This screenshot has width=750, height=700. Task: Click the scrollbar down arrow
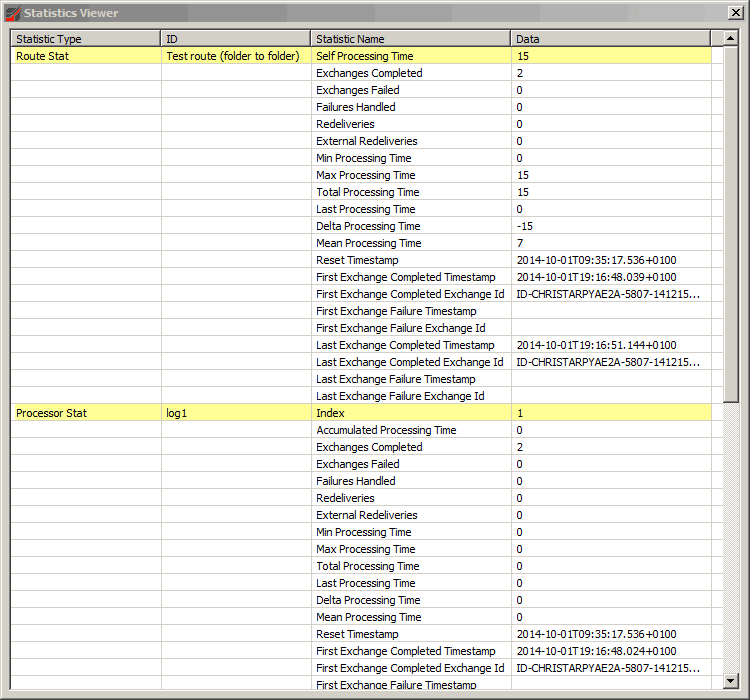731,682
